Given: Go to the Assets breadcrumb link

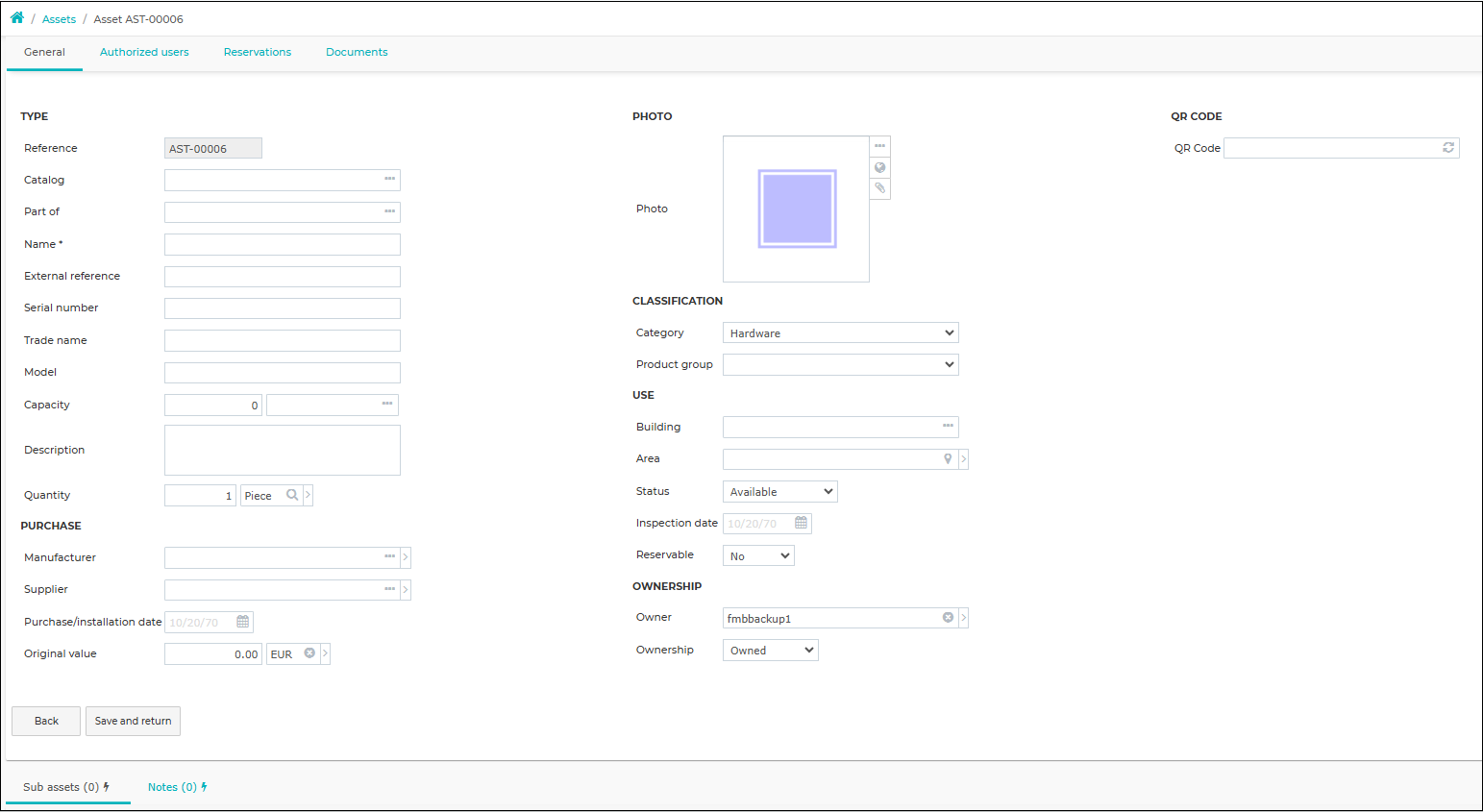Looking at the screenshot, I should click(x=59, y=19).
